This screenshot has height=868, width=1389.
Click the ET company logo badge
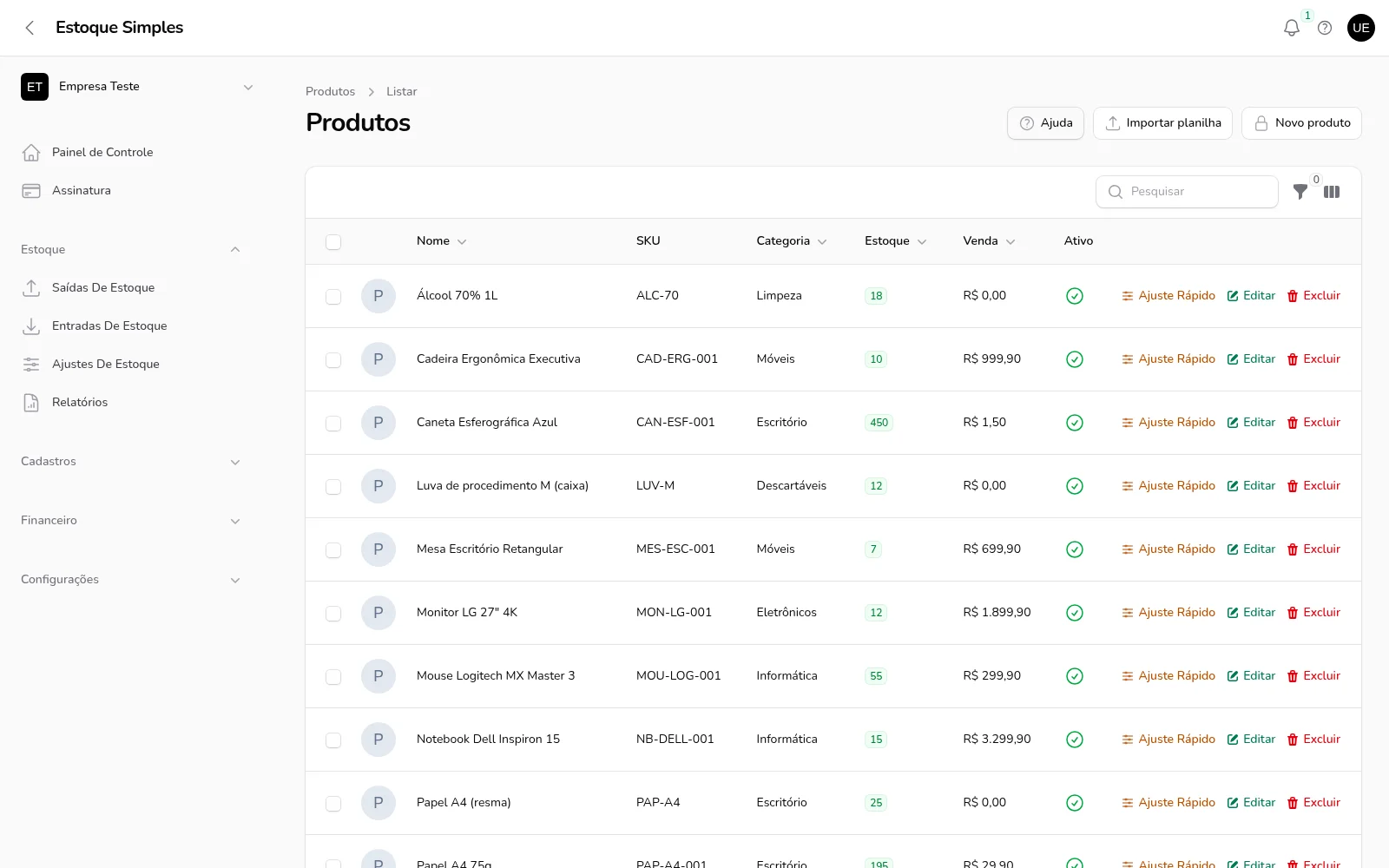coord(35,87)
